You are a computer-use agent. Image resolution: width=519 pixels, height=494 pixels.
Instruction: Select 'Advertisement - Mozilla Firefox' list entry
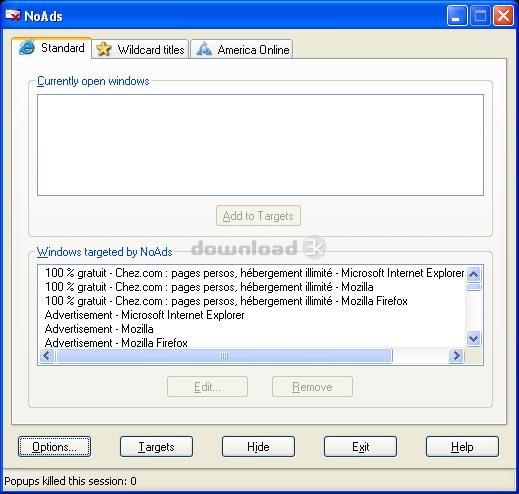coord(116,342)
